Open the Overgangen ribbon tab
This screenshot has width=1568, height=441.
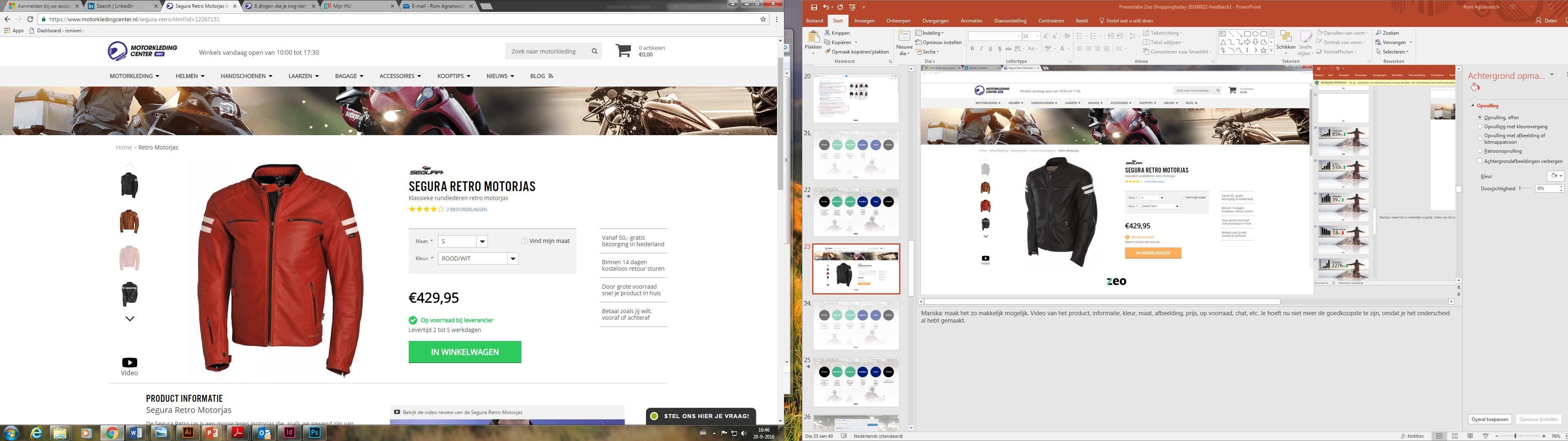point(935,21)
